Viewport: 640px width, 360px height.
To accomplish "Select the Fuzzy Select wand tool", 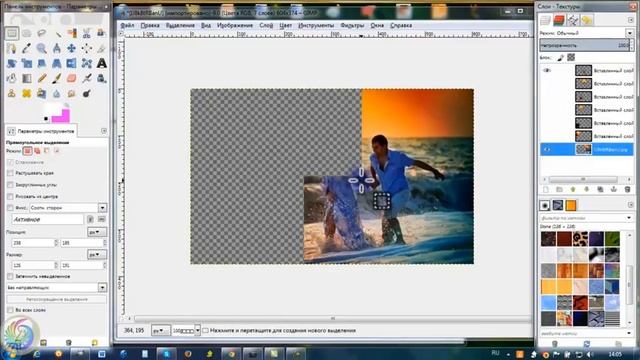I will 57,33.
